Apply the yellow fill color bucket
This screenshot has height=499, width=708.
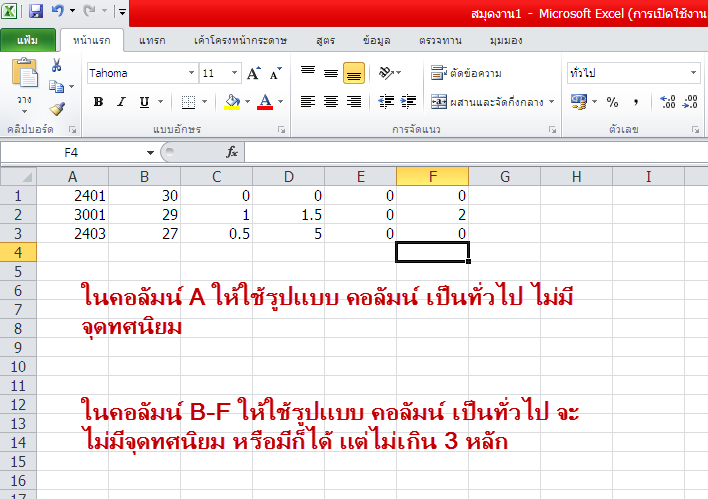coord(232,102)
